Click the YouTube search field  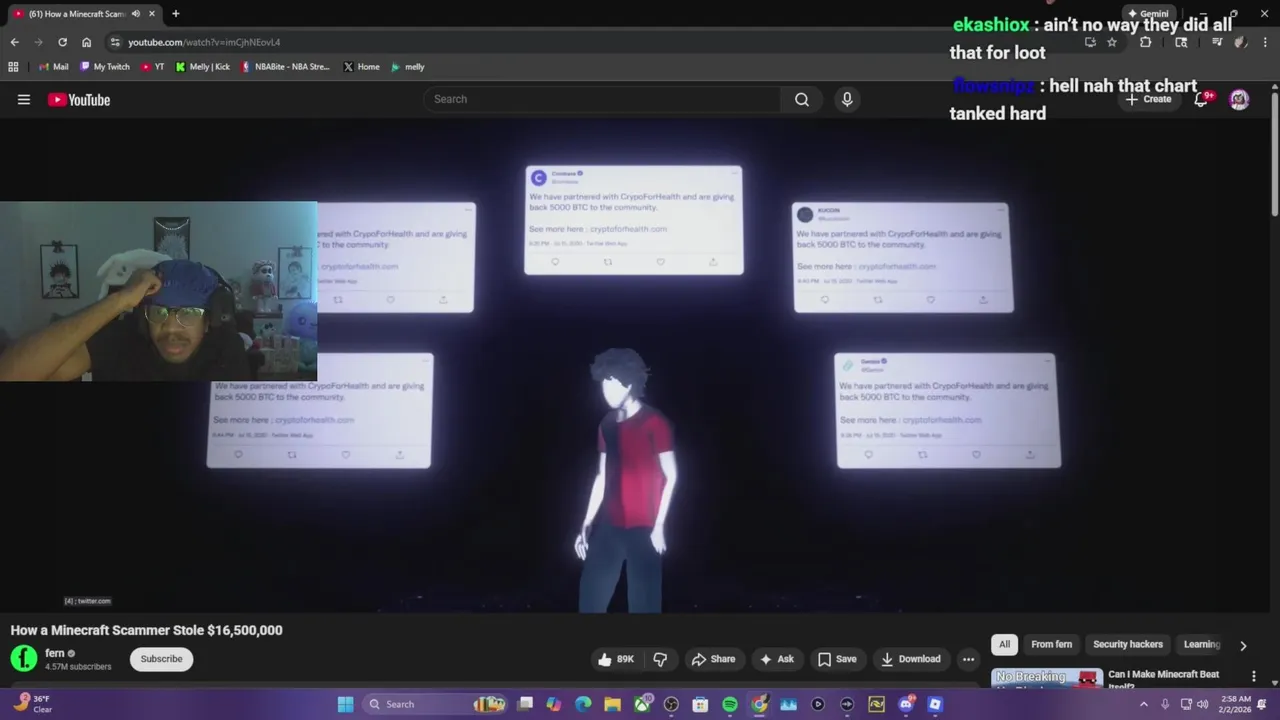click(602, 99)
